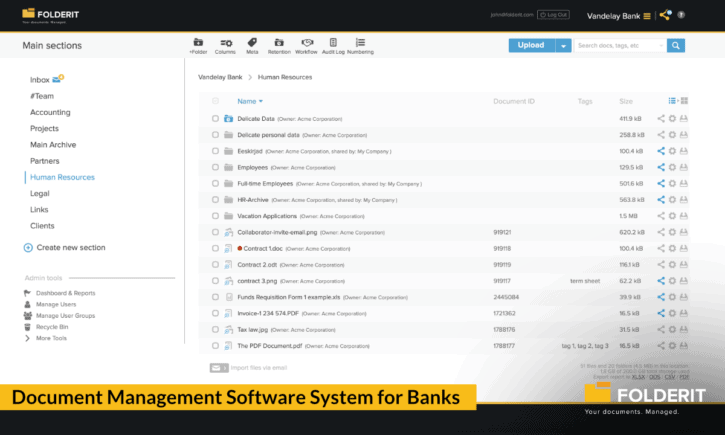Open the Retention toolbar icon
Viewport: 725px width, 435px height.
279,43
